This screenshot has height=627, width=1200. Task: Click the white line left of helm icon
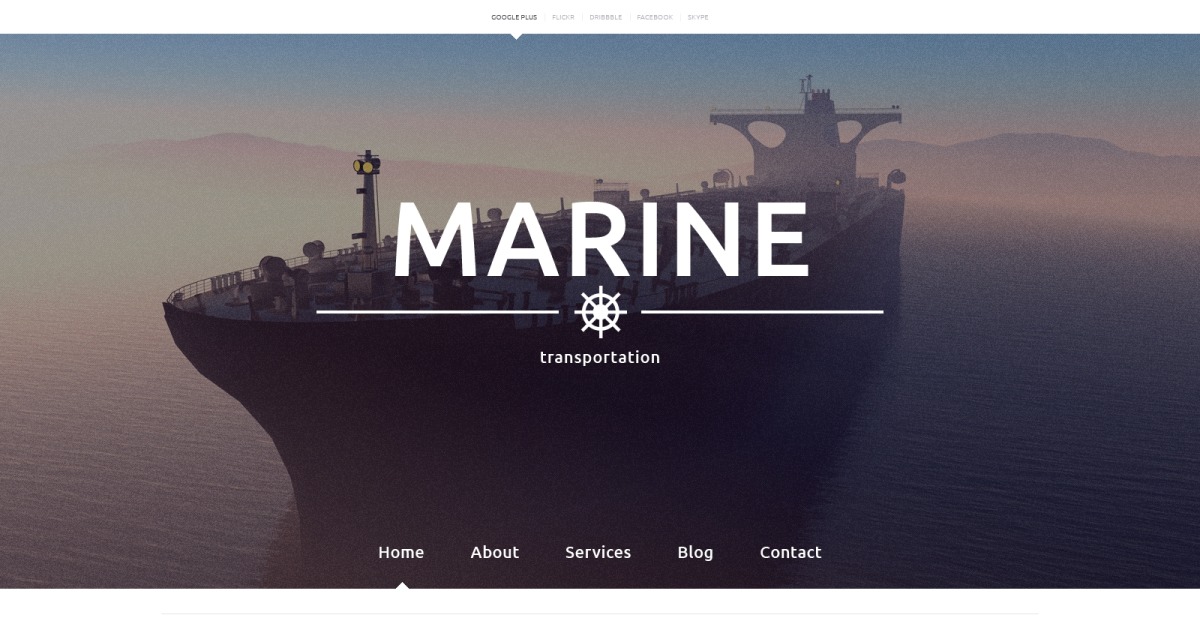coord(438,312)
